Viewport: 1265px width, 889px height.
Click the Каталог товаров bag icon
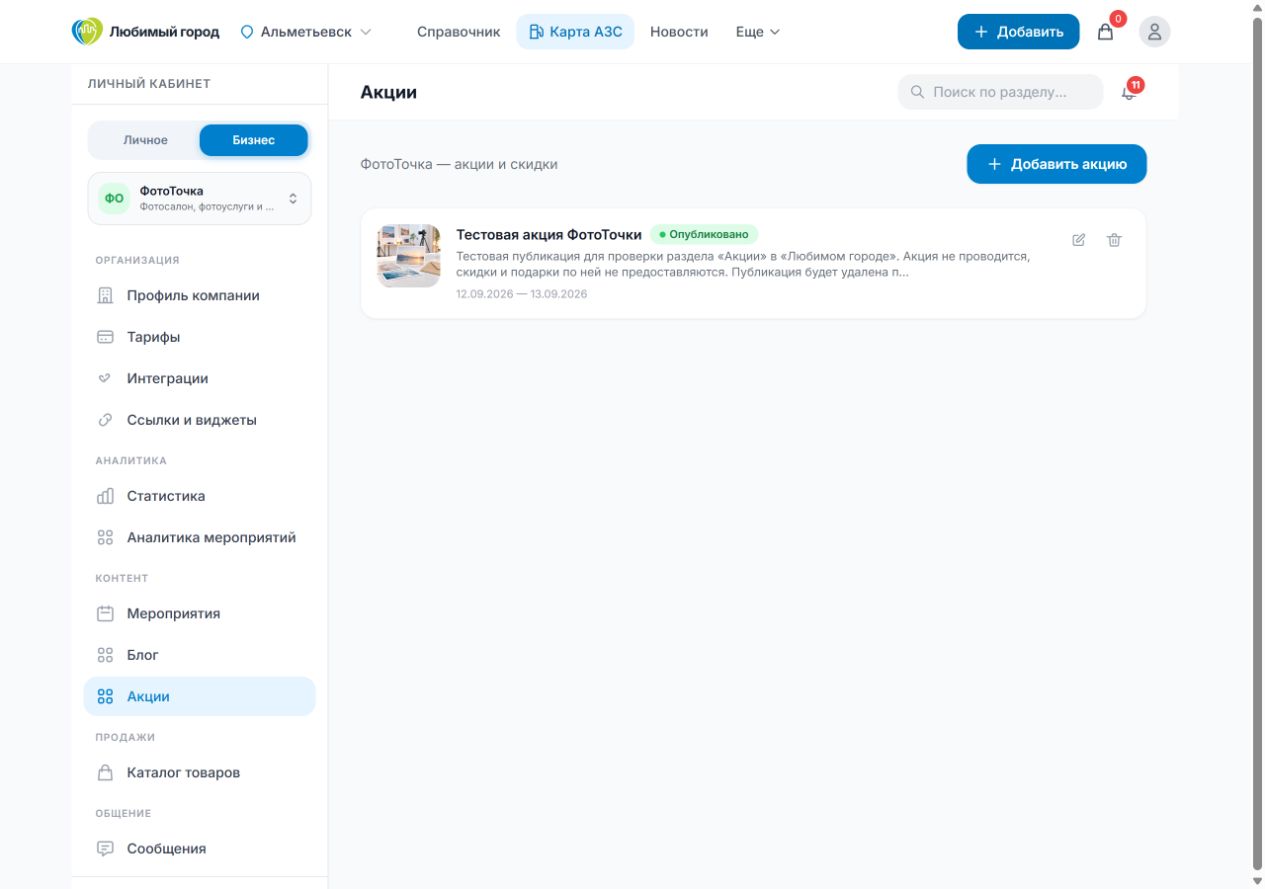pyautogui.click(x=105, y=773)
